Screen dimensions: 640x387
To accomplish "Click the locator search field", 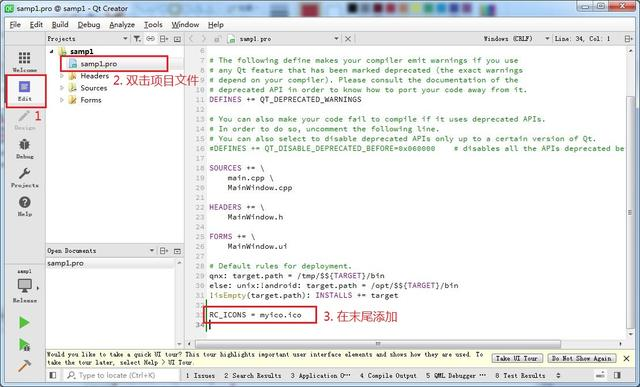I will point(122,375).
